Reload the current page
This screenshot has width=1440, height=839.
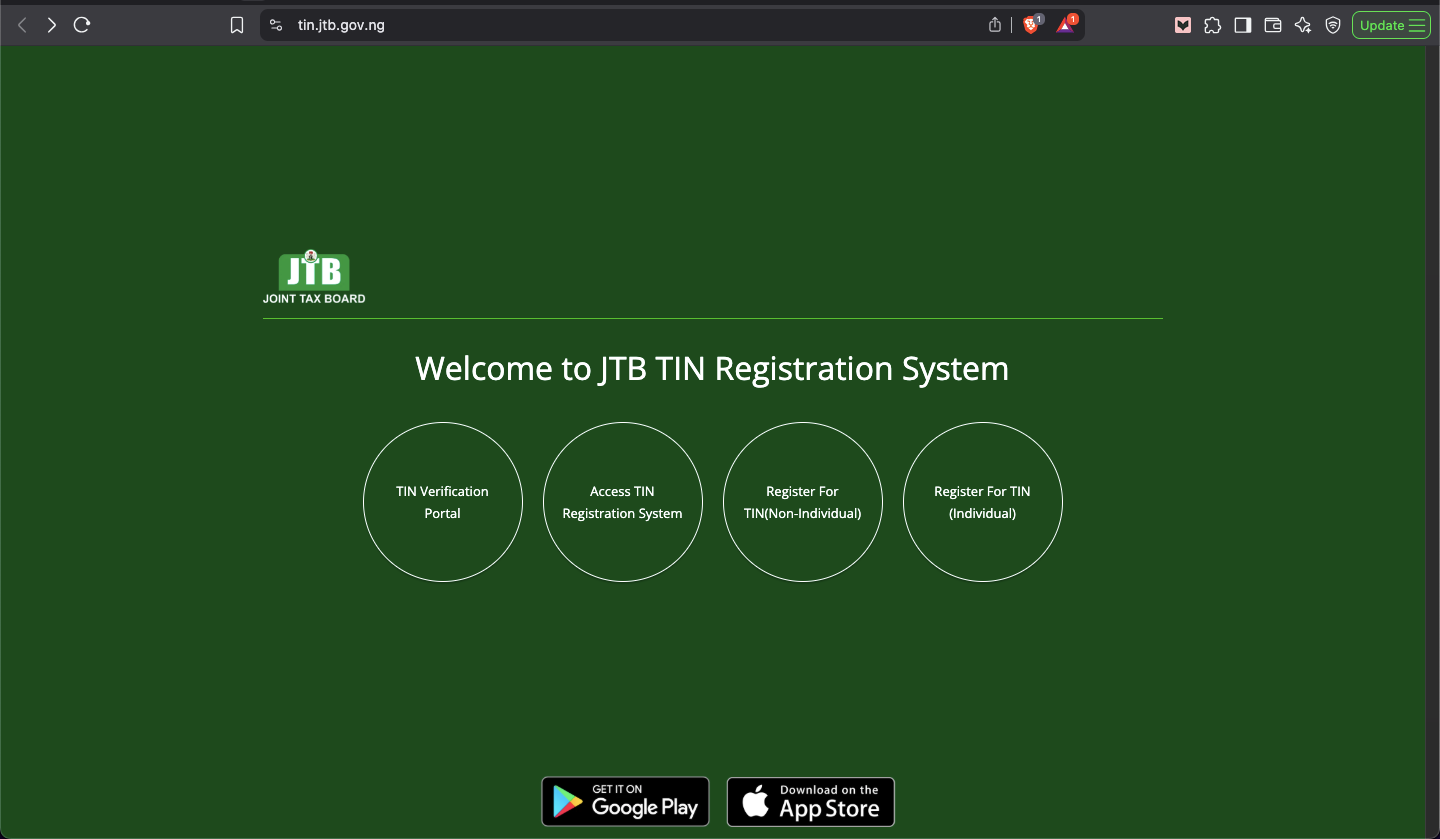tap(82, 25)
